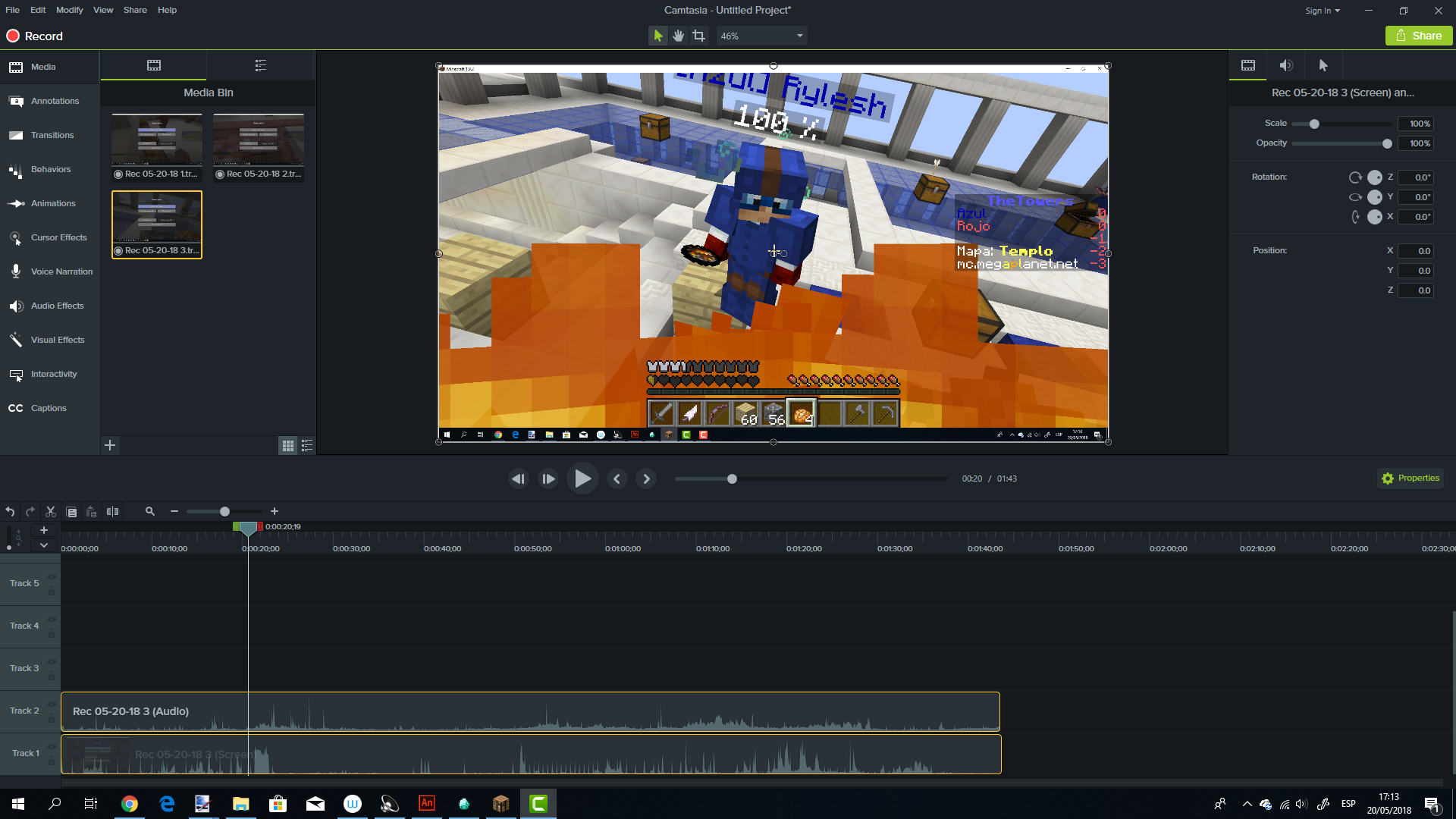Add a new track with the plus button
The width and height of the screenshot is (1456, 819).
tap(44, 530)
